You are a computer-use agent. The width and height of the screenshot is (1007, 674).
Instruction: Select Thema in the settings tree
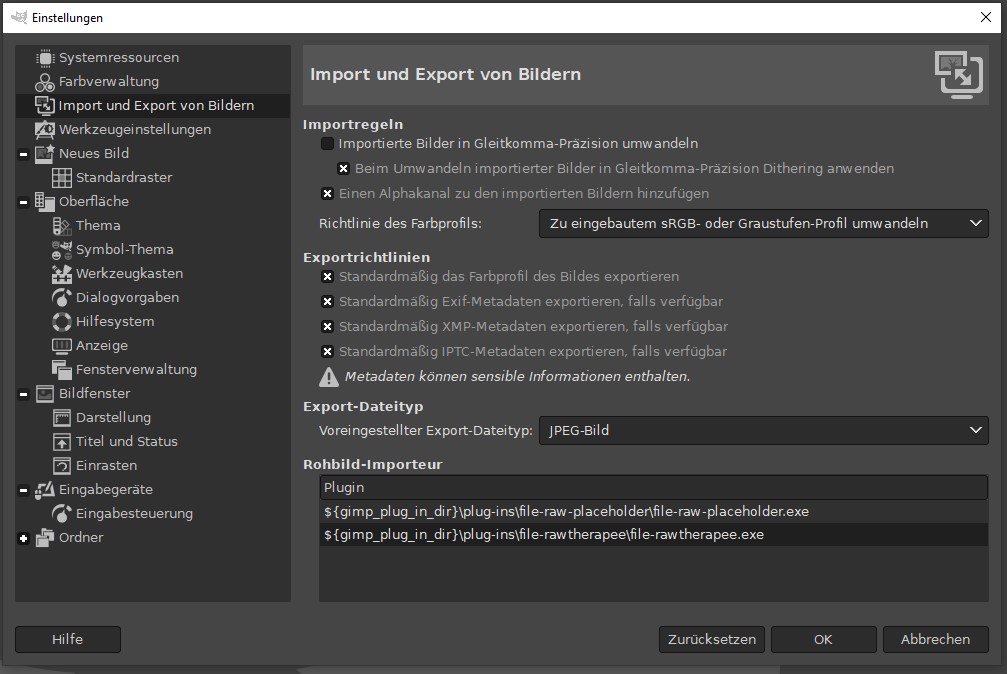(98, 226)
